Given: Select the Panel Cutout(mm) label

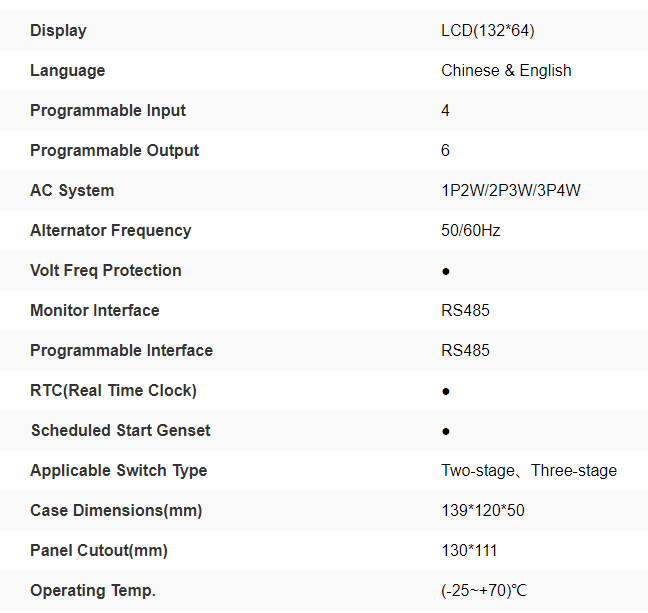Looking at the screenshot, I should 99,551.
